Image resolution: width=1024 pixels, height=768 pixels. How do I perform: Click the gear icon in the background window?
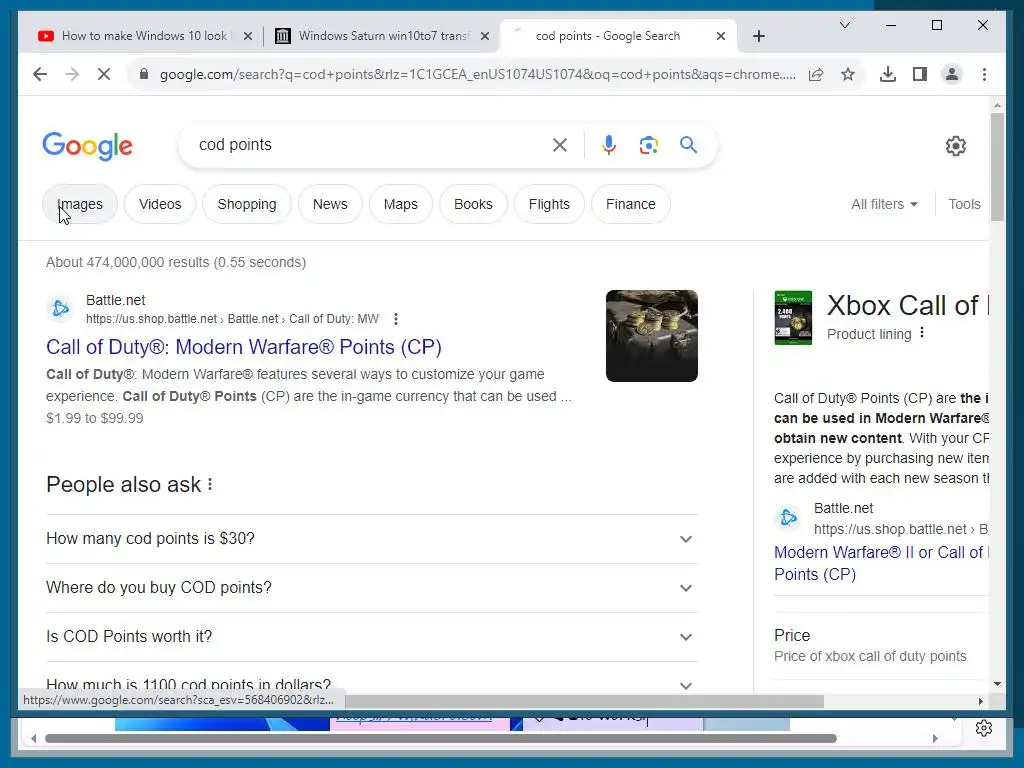coord(984,728)
